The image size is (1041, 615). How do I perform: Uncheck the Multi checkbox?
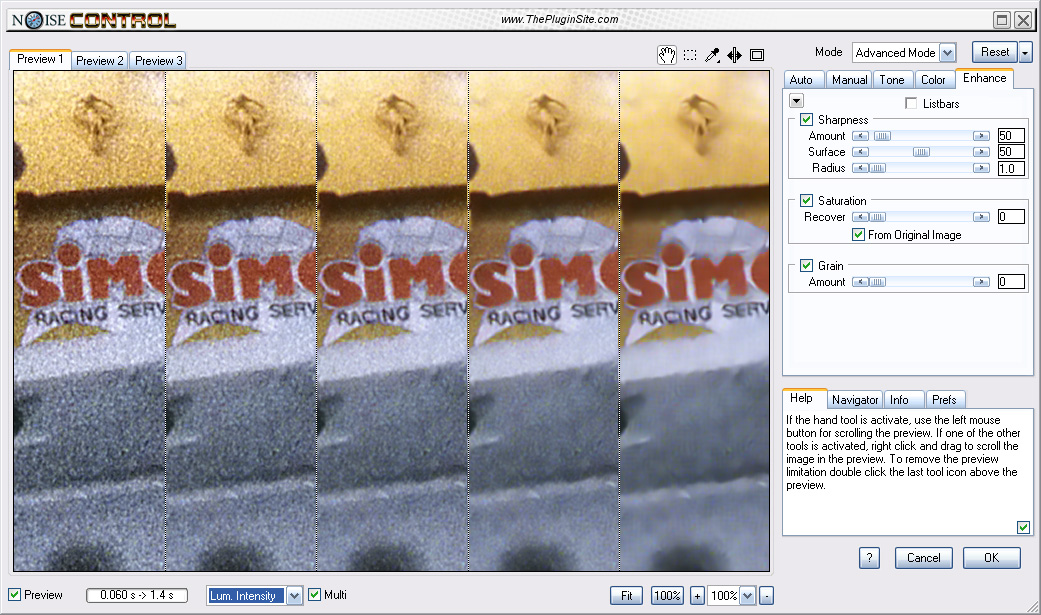(315, 595)
